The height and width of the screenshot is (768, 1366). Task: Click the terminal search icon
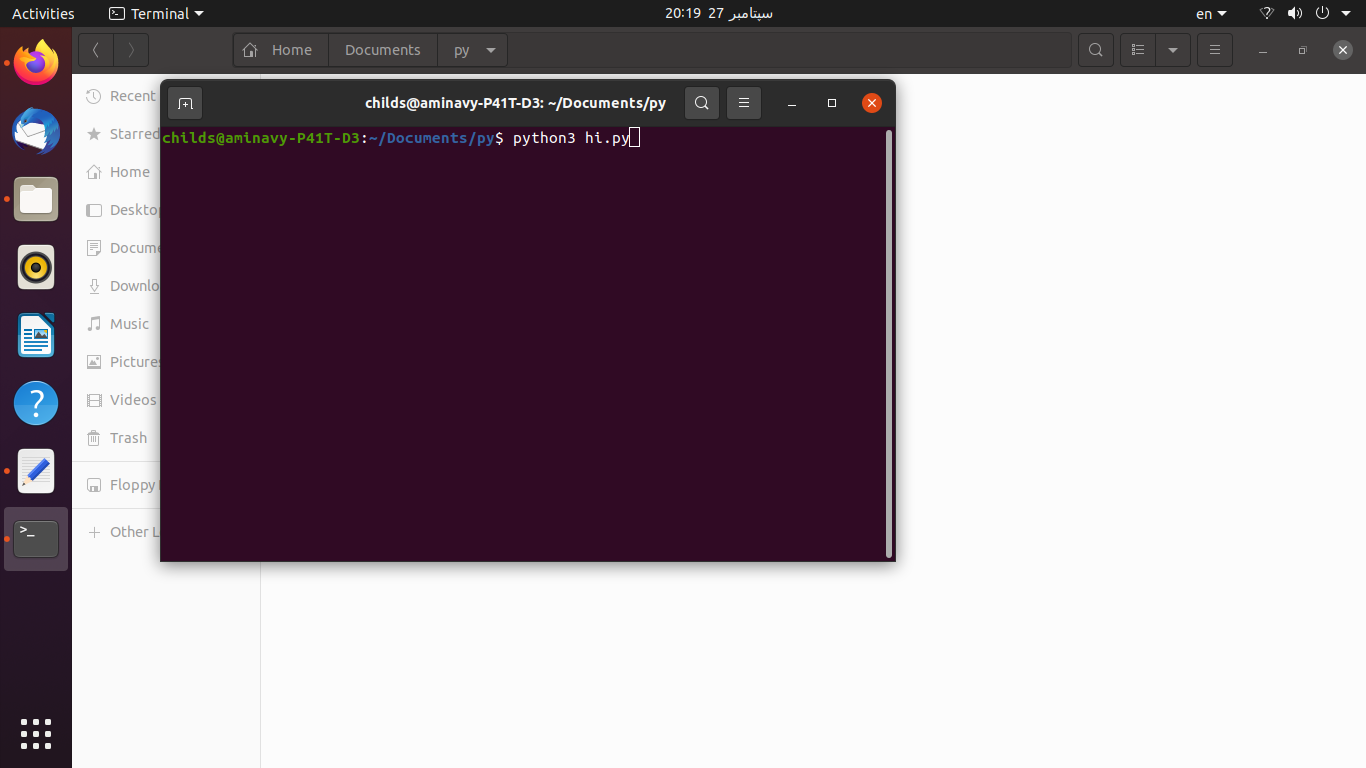(x=702, y=103)
